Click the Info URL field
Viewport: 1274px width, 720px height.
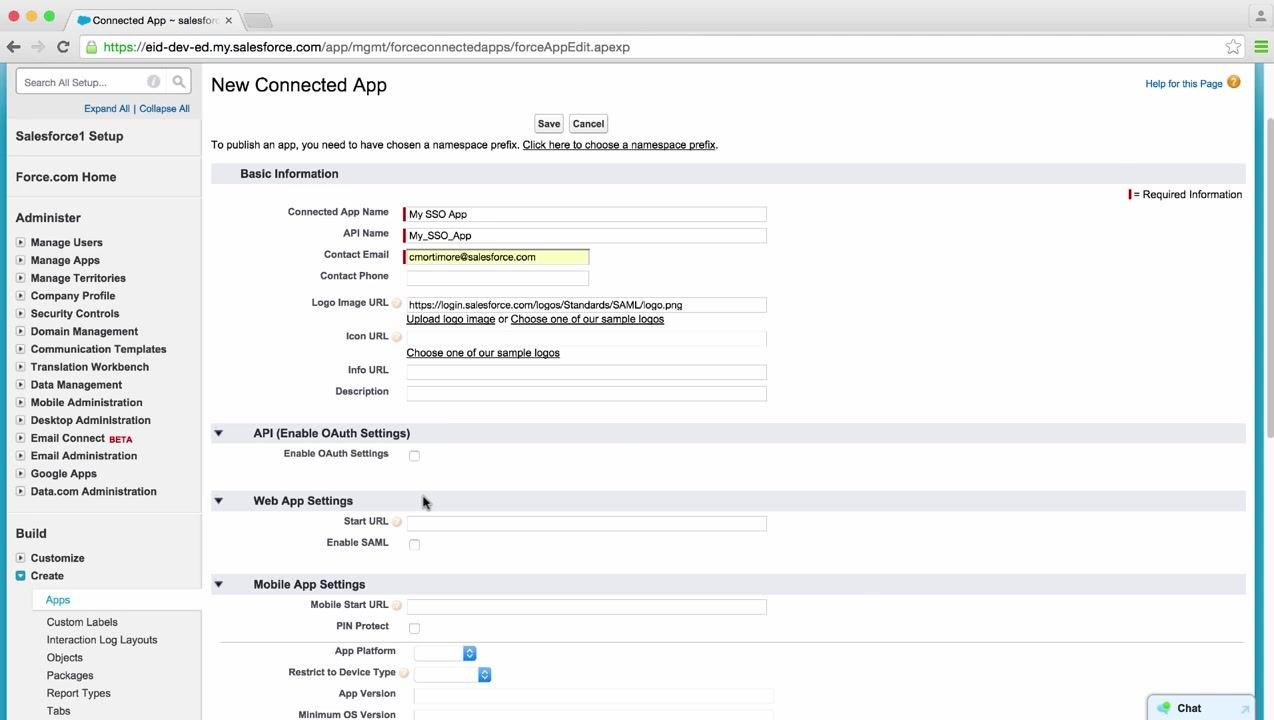click(586, 372)
